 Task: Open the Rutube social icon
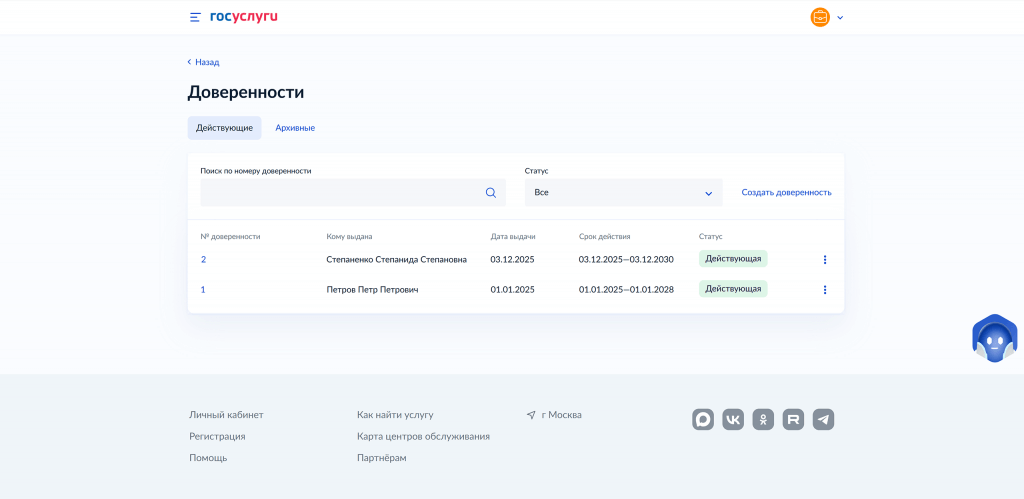[793, 419]
